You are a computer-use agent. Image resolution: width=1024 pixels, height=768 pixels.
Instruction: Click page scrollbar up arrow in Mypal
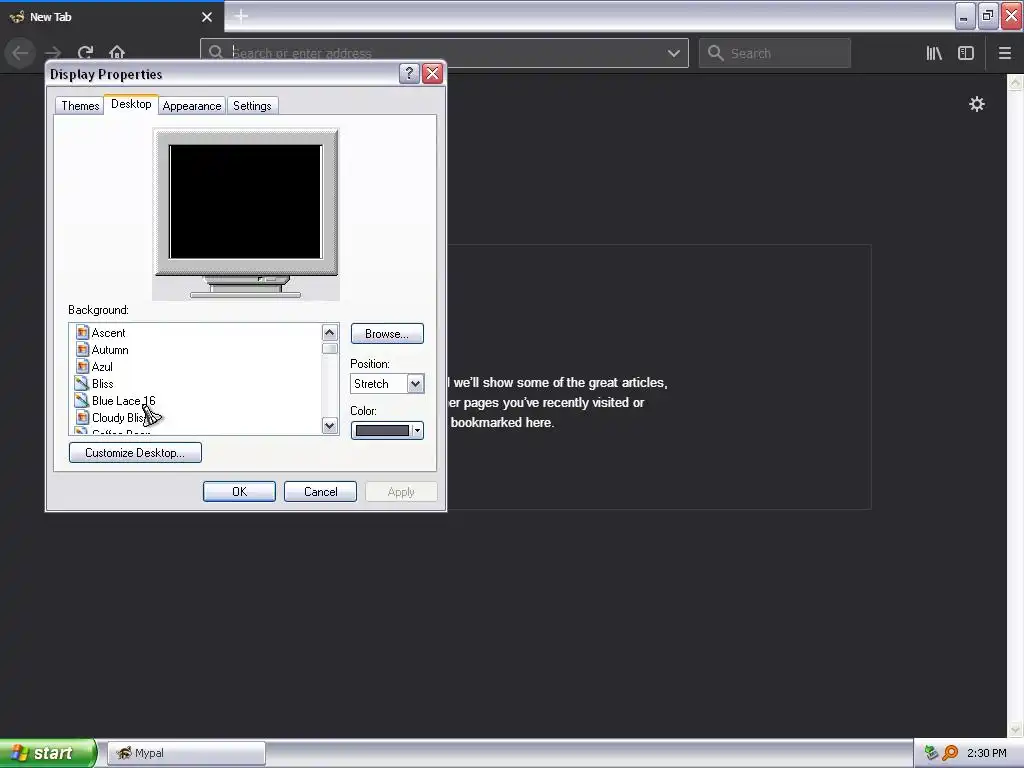pyautogui.click(x=1015, y=82)
